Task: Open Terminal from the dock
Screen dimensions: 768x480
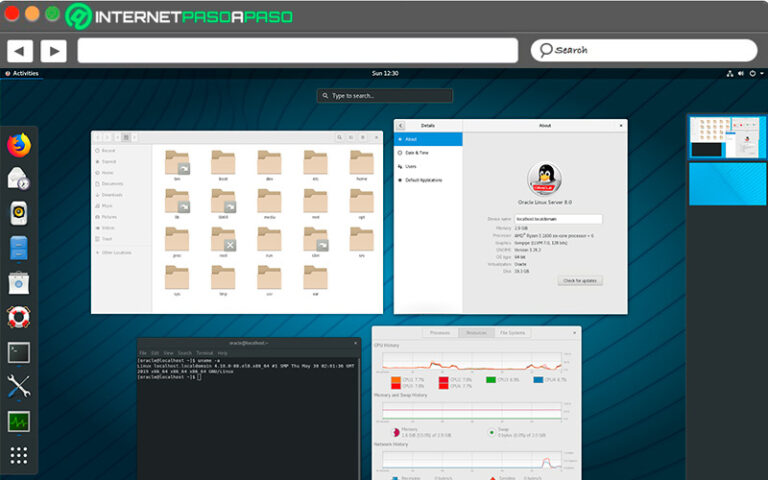Action: 19,352
